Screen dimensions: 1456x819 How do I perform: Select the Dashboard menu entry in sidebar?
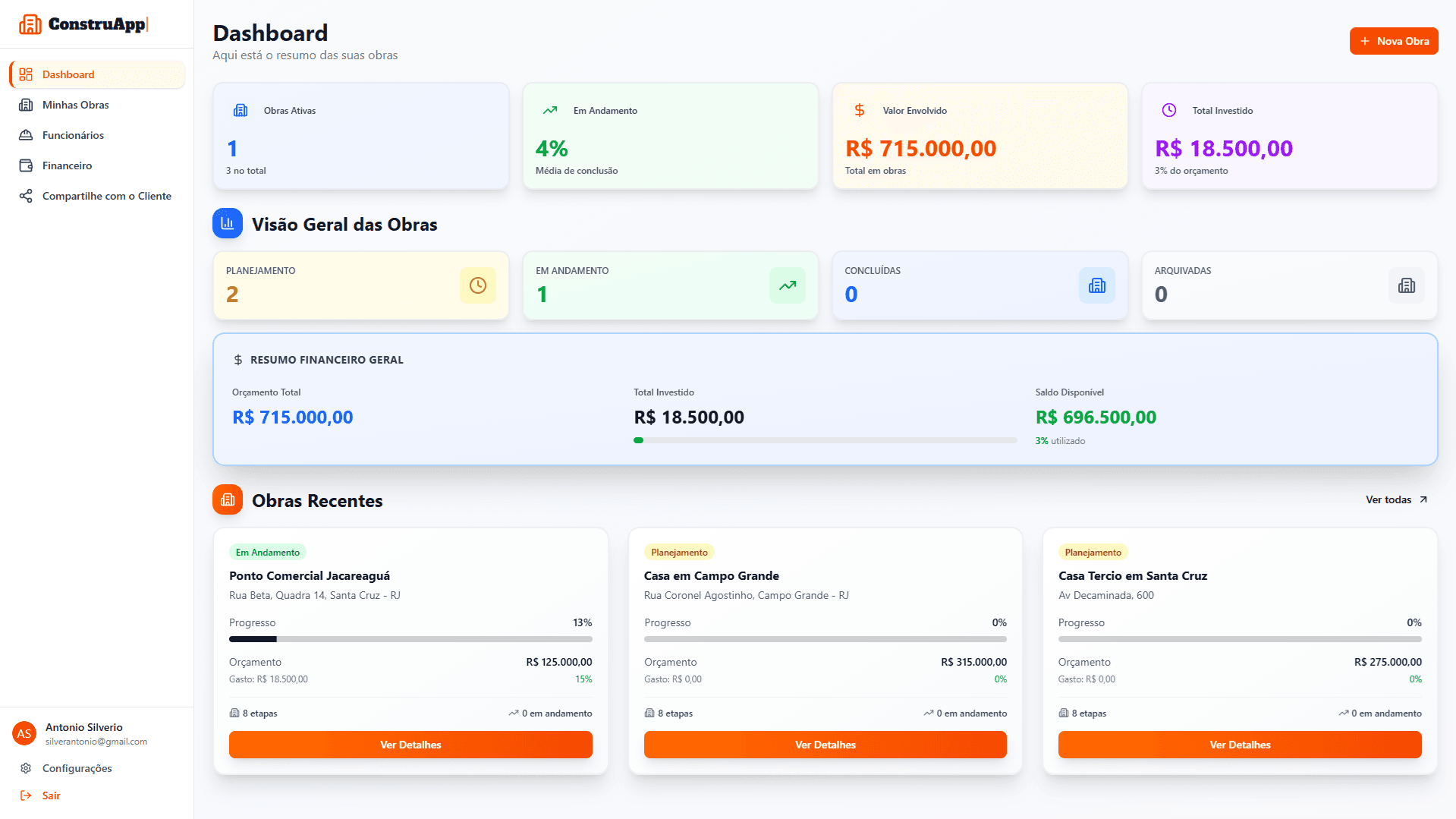pyautogui.click(x=69, y=74)
